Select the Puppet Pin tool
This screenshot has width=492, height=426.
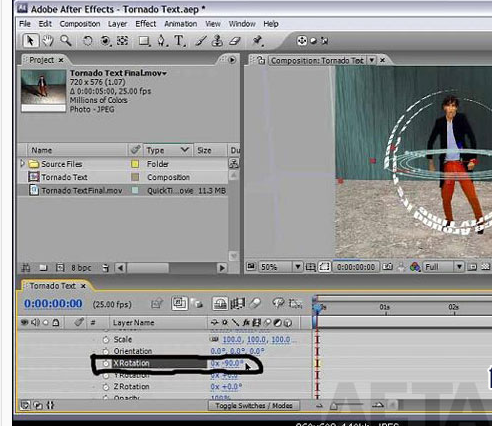[257, 41]
